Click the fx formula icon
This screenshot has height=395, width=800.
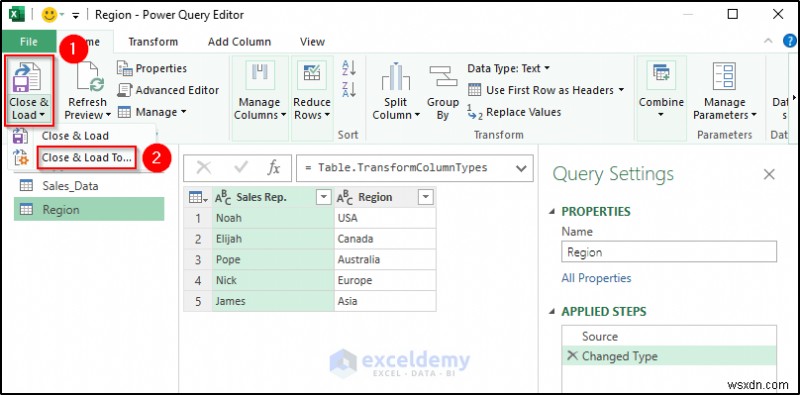coord(274,168)
